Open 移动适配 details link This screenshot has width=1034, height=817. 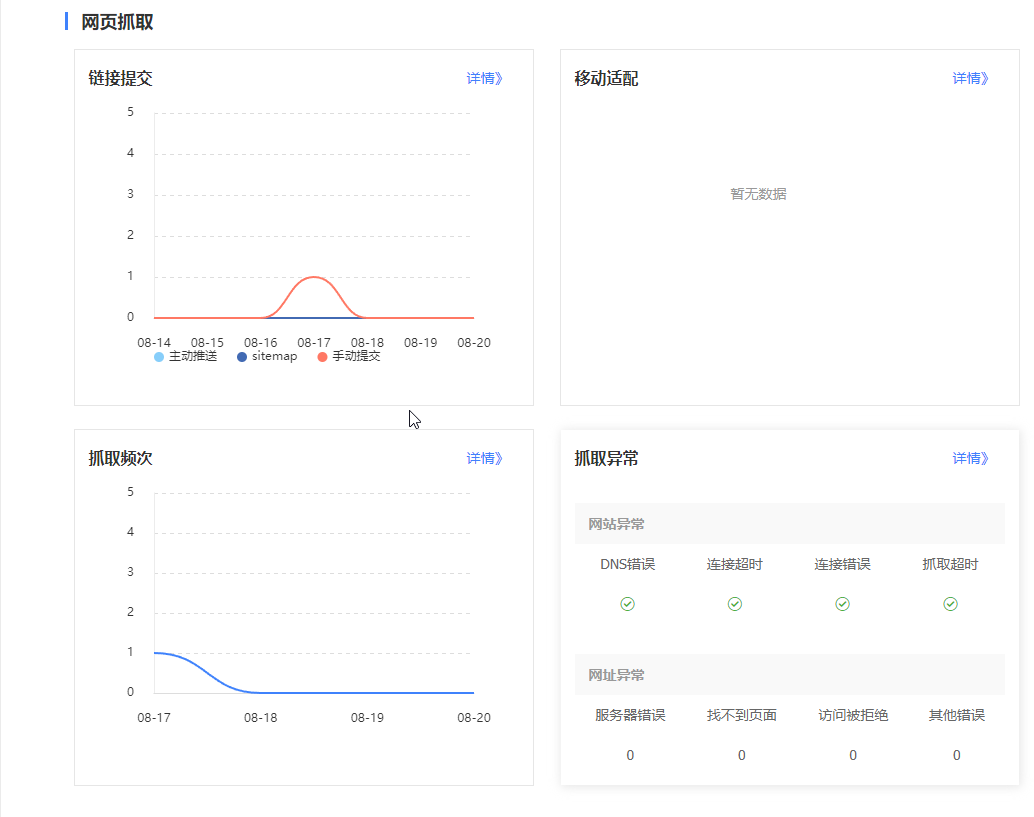[970, 78]
